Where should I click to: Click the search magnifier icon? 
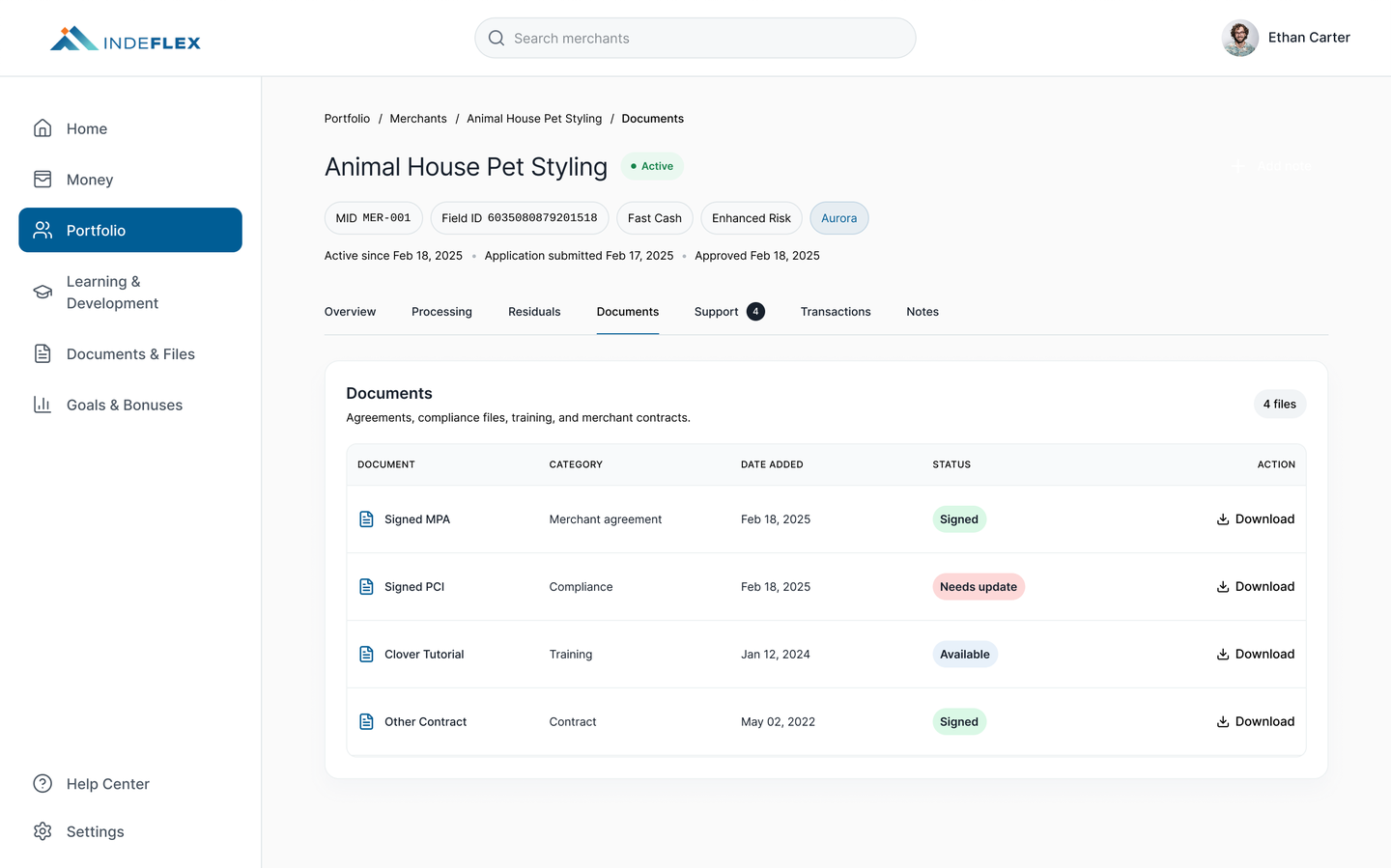point(497,38)
